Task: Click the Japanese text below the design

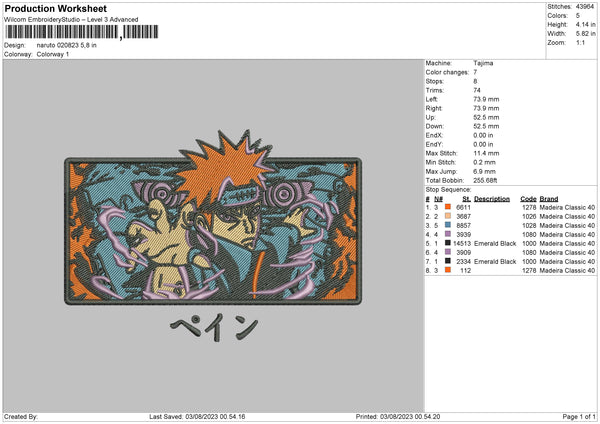Action: coord(214,328)
